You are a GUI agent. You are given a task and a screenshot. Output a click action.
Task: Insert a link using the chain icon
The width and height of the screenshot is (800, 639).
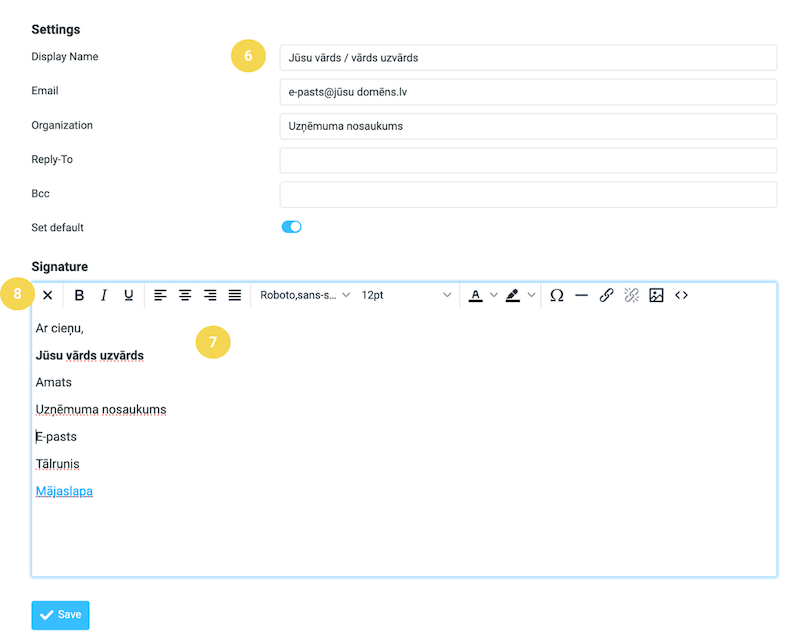click(606, 295)
